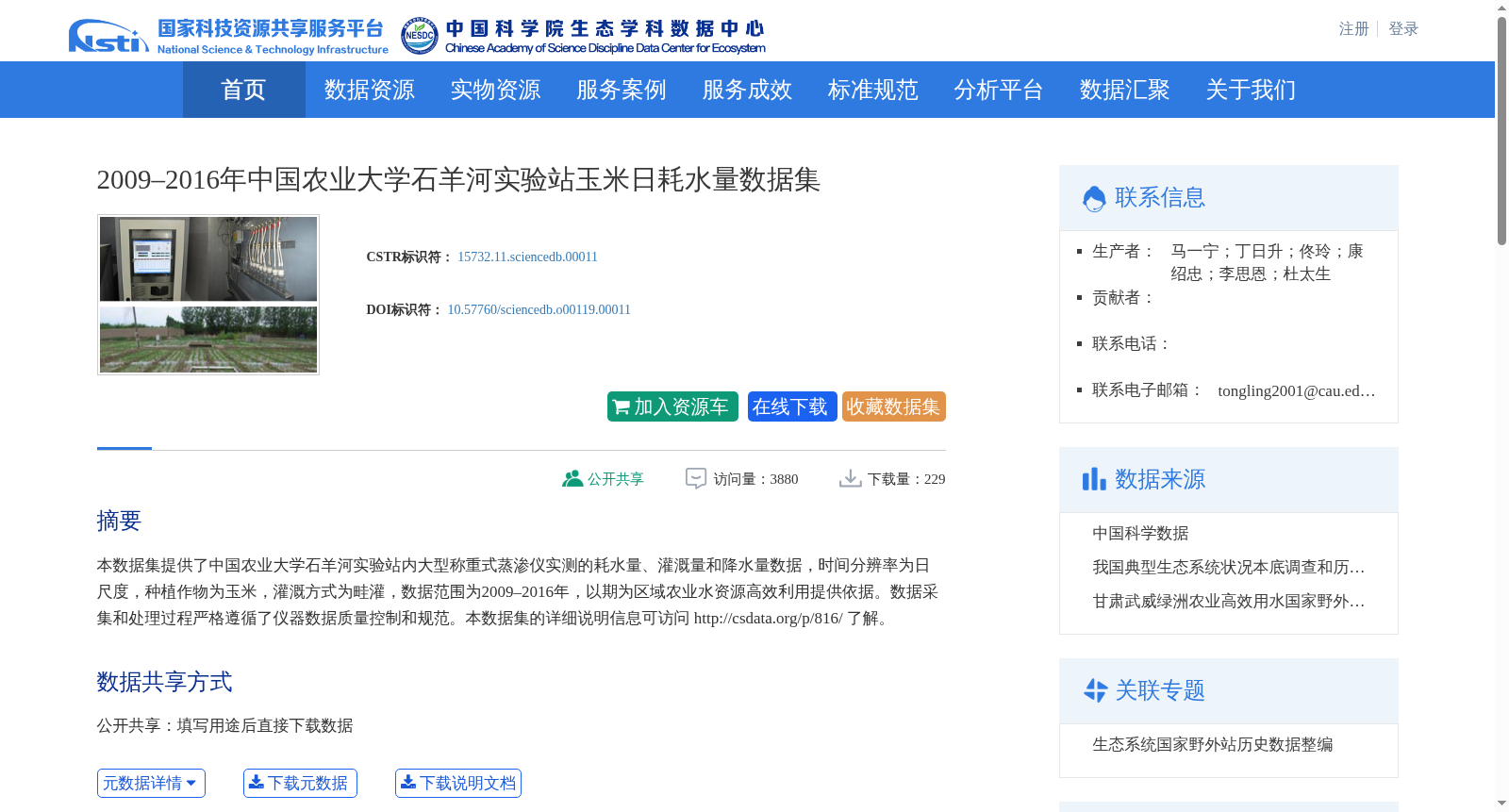This screenshot has width=1509, height=812.
Task: Click the dataset thumbnail image
Action: pos(208,294)
